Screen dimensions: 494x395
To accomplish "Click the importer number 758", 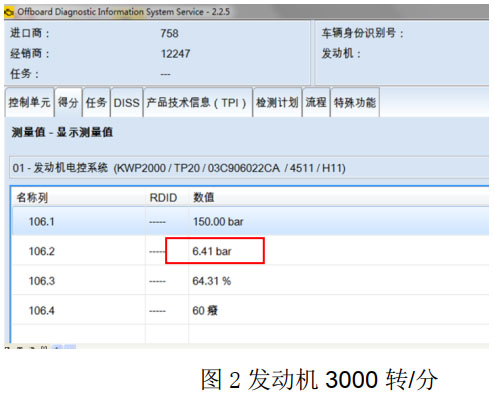I will [x=169, y=33].
